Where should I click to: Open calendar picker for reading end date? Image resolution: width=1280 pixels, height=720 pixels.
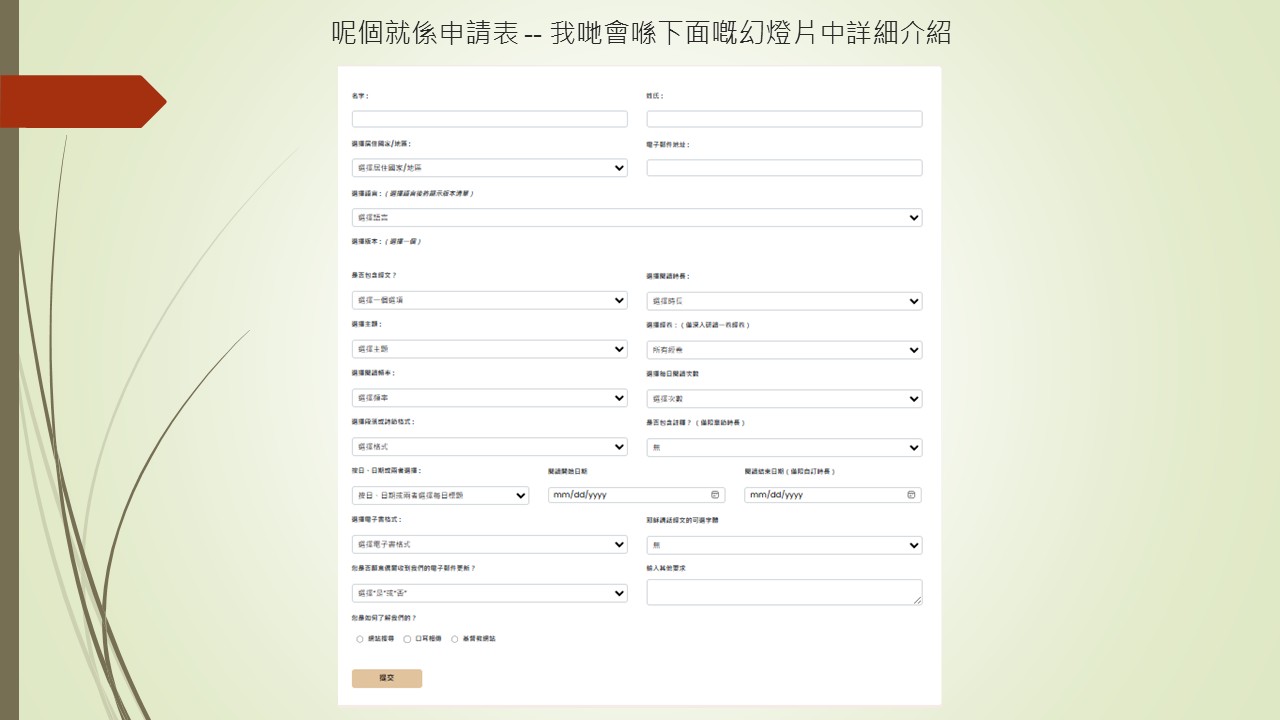point(911,495)
